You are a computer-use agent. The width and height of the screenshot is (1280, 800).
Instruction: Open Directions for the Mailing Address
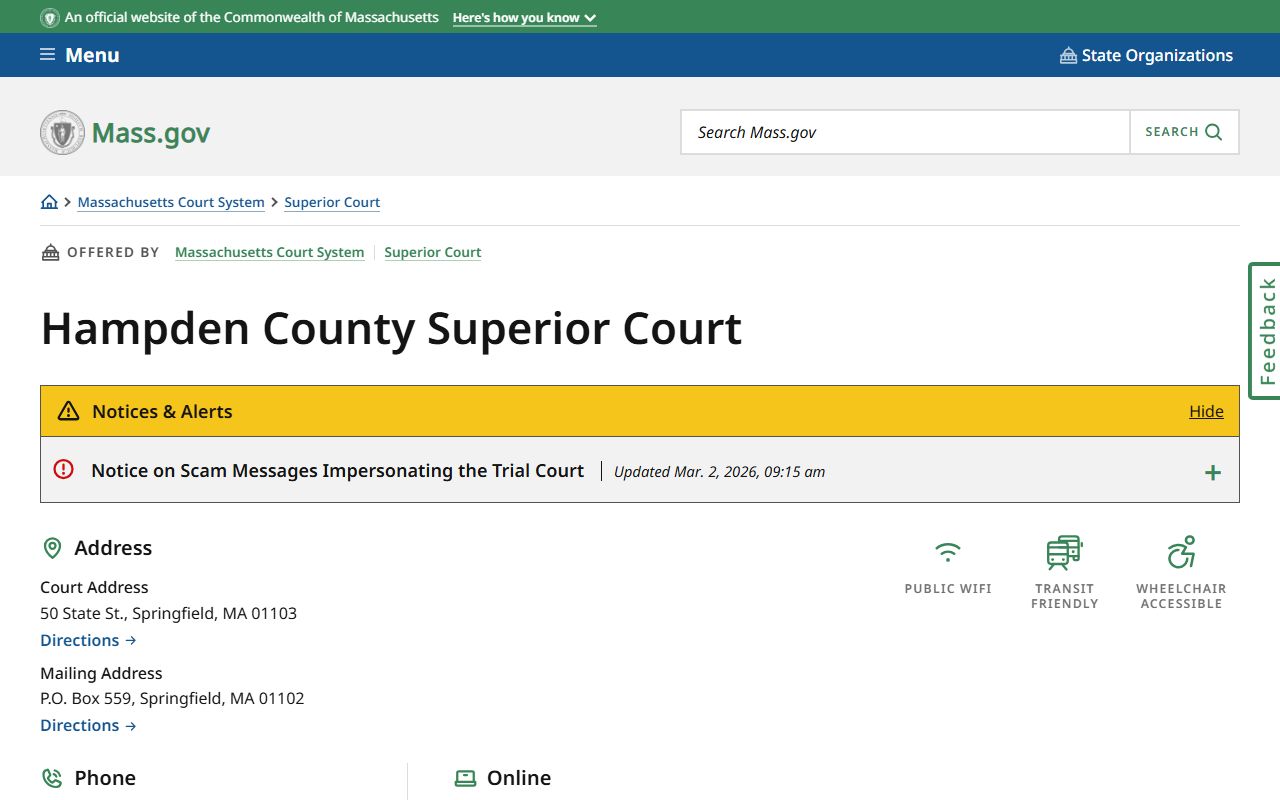88,725
